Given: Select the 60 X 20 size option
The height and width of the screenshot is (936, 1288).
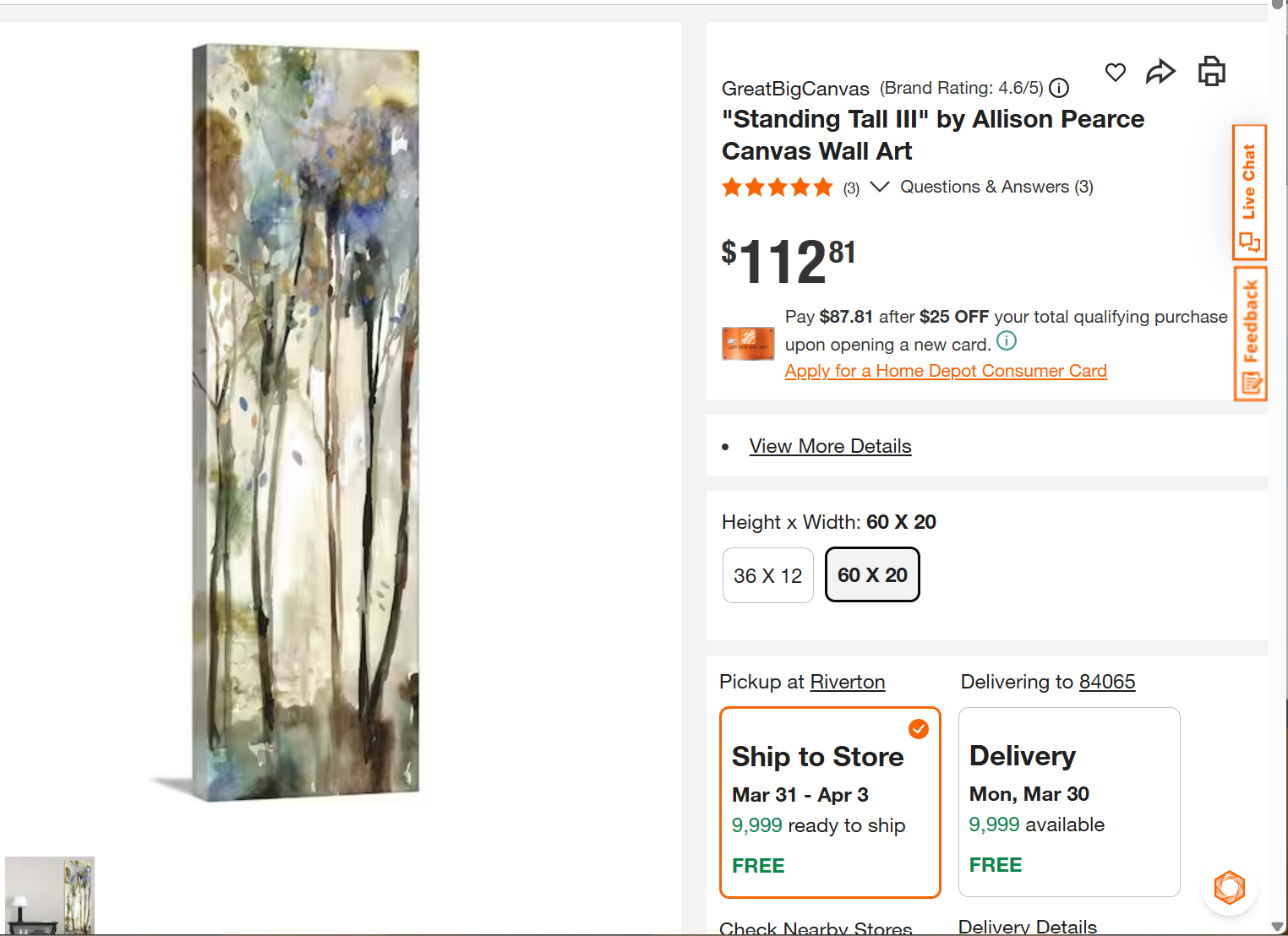Looking at the screenshot, I should (x=872, y=575).
